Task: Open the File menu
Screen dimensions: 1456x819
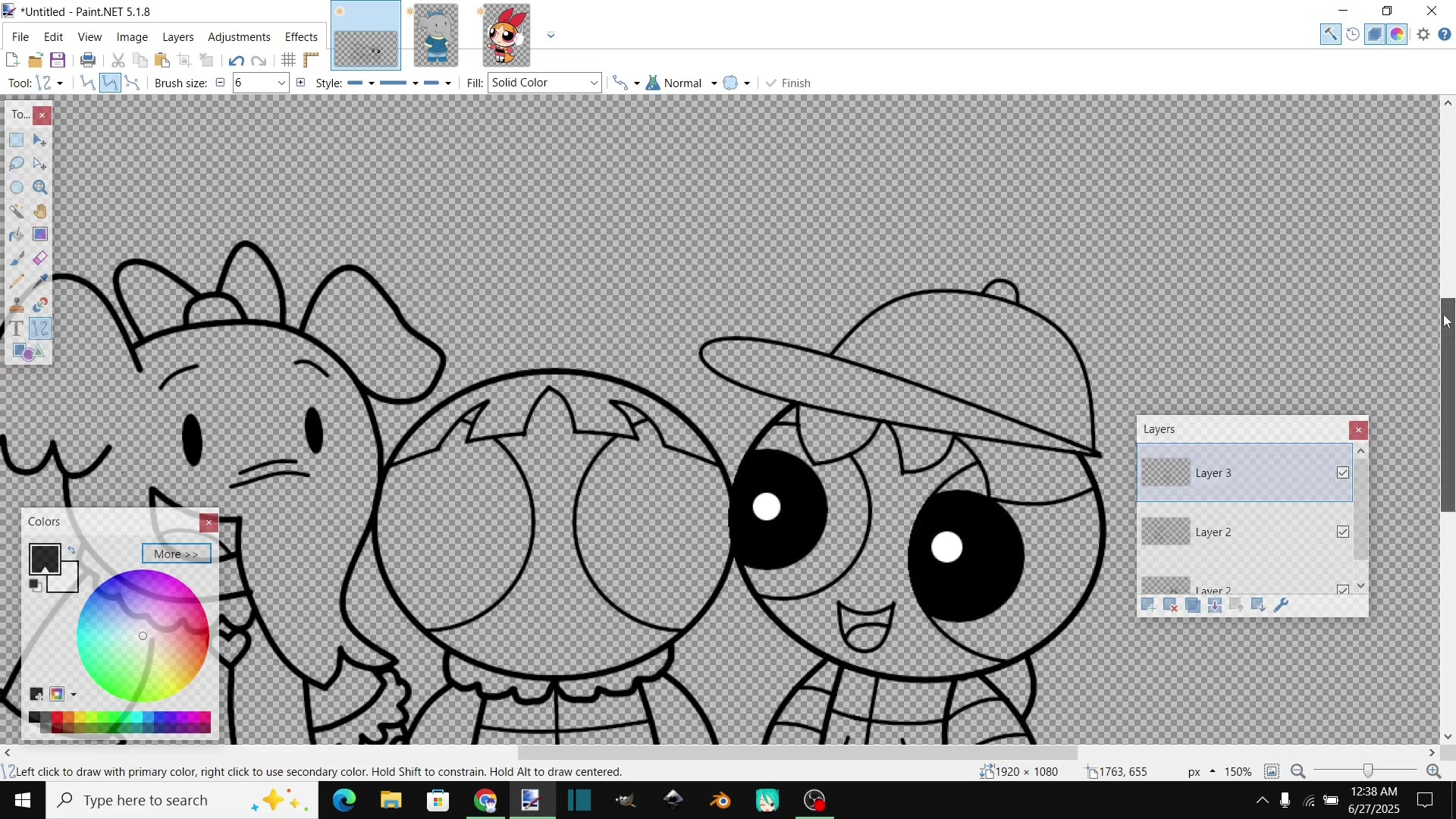Action: pos(20,36)
